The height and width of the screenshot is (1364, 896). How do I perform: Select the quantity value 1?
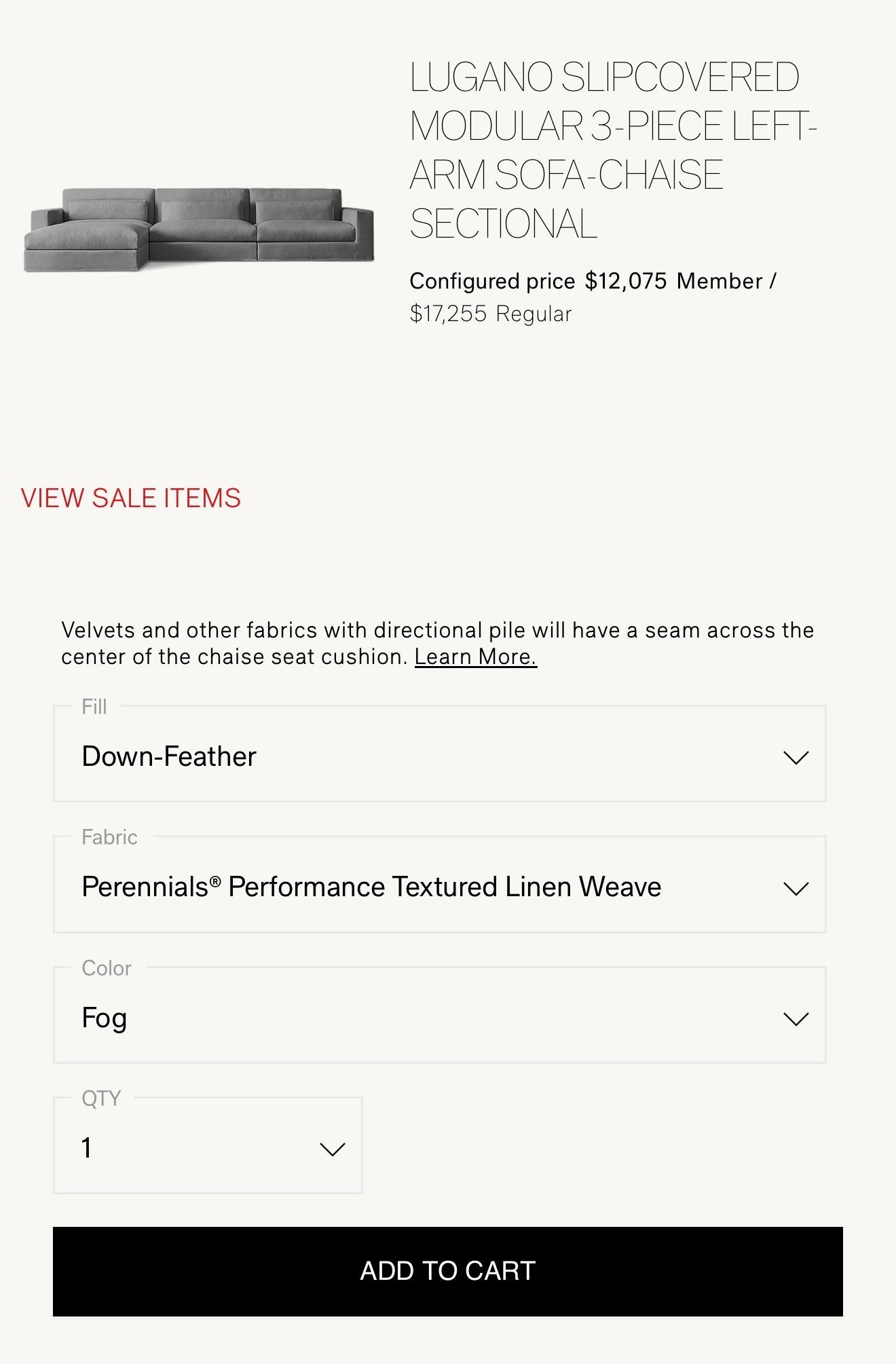tap(87, 1148)
